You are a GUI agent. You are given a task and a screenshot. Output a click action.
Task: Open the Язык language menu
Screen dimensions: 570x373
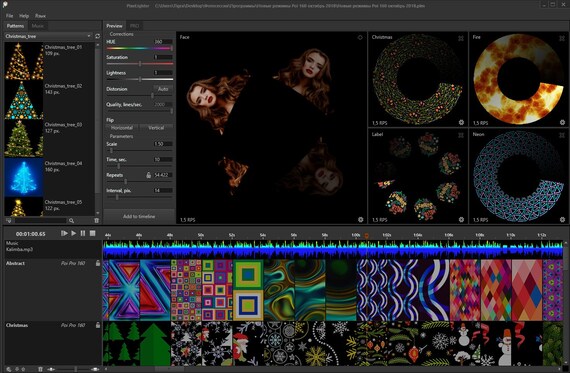click(40, 16)
